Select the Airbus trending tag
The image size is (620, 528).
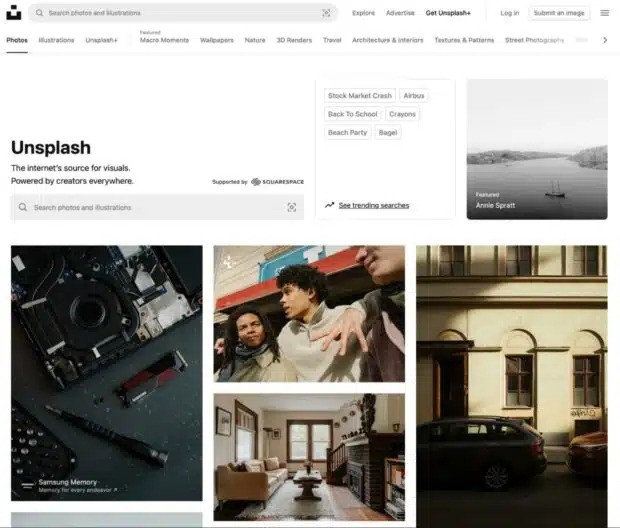pos(414,96)
